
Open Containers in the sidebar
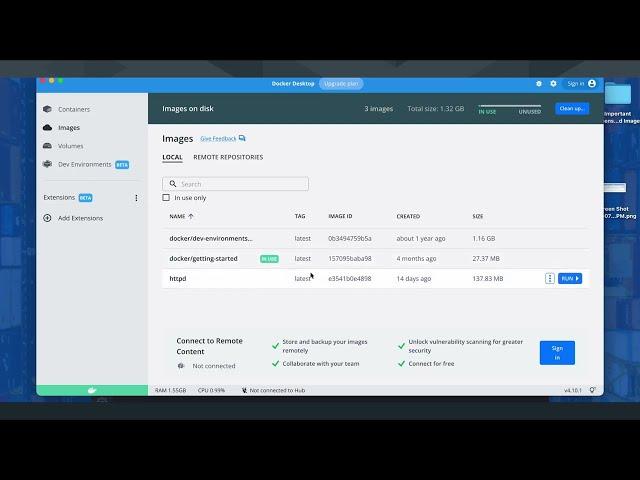coord(74,109)
